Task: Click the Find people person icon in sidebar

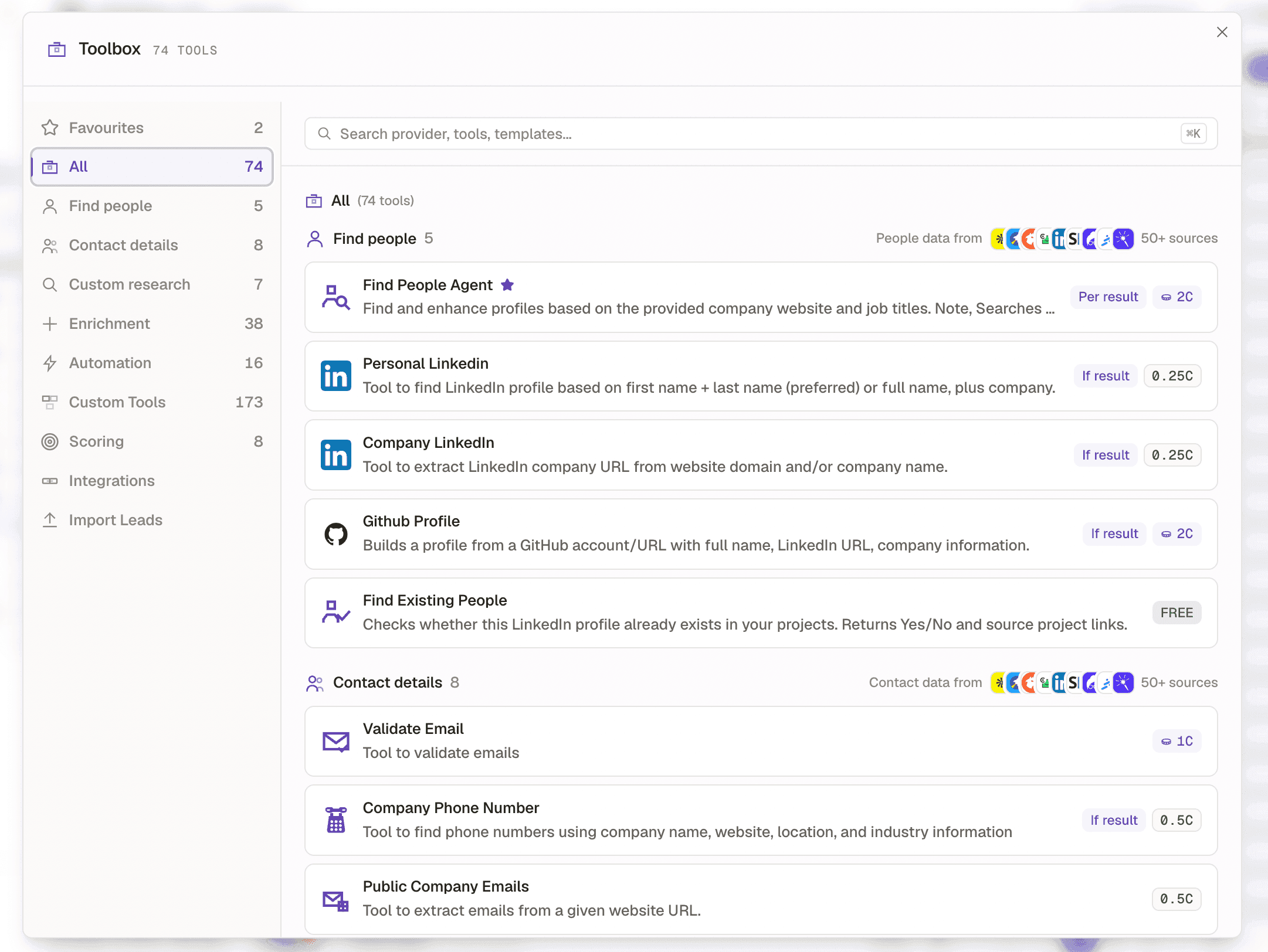Action: [50, 206]
